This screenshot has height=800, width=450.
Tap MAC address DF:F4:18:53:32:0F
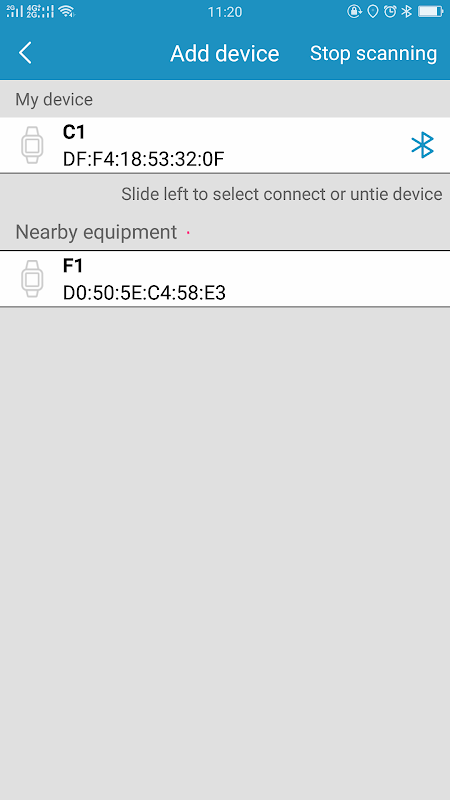pos(143,159)
